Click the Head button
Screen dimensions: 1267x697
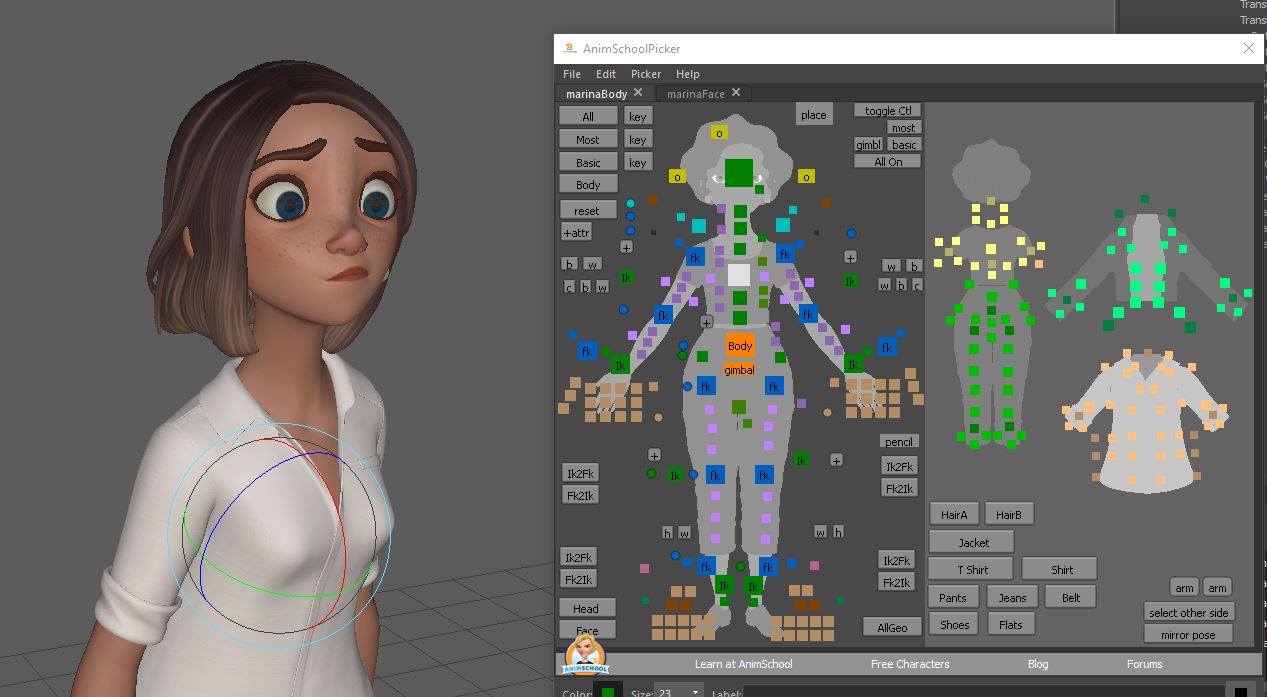point(586,608)
